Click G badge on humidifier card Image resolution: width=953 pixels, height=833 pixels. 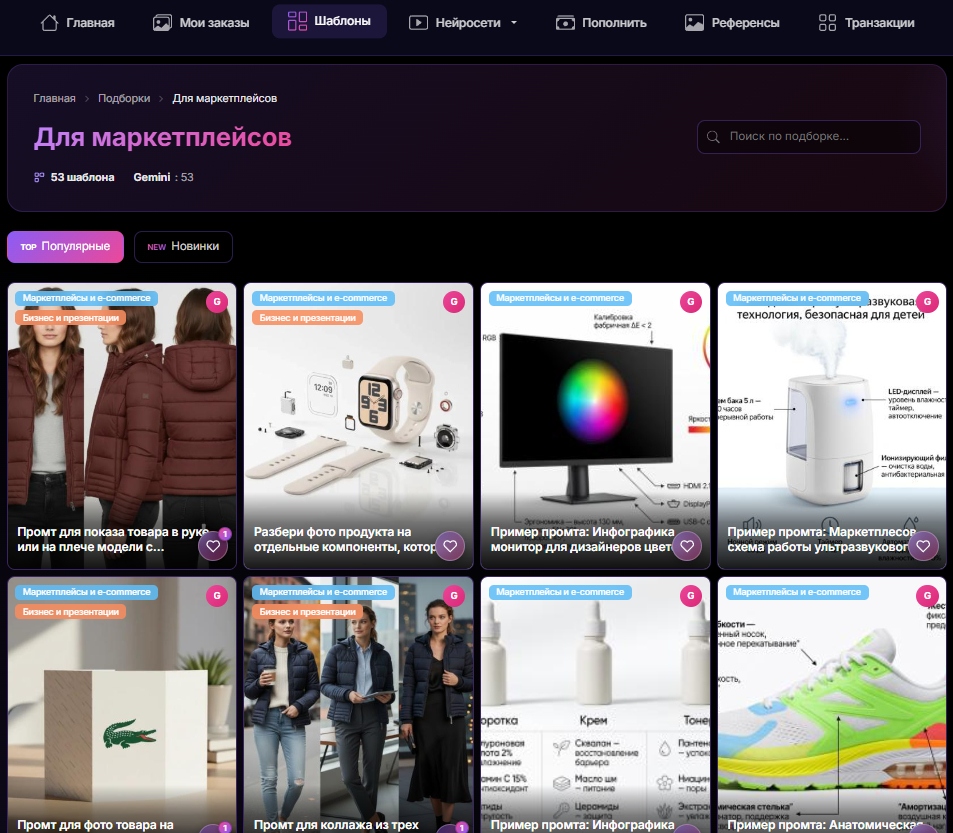[927, 301]
